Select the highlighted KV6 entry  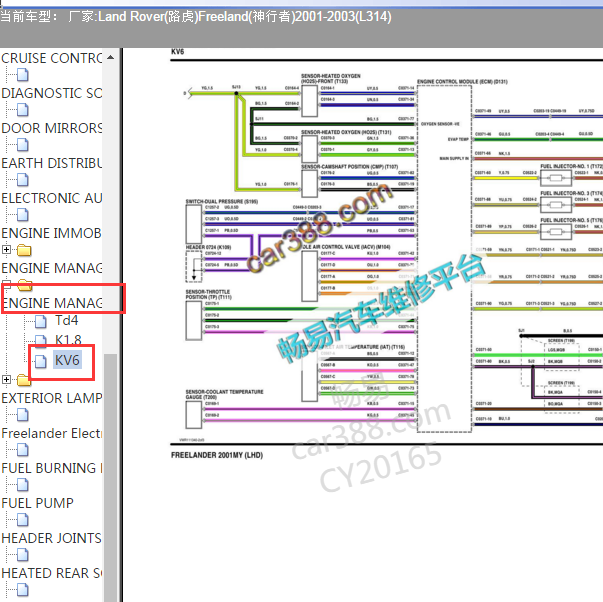[x=67, y=360]
